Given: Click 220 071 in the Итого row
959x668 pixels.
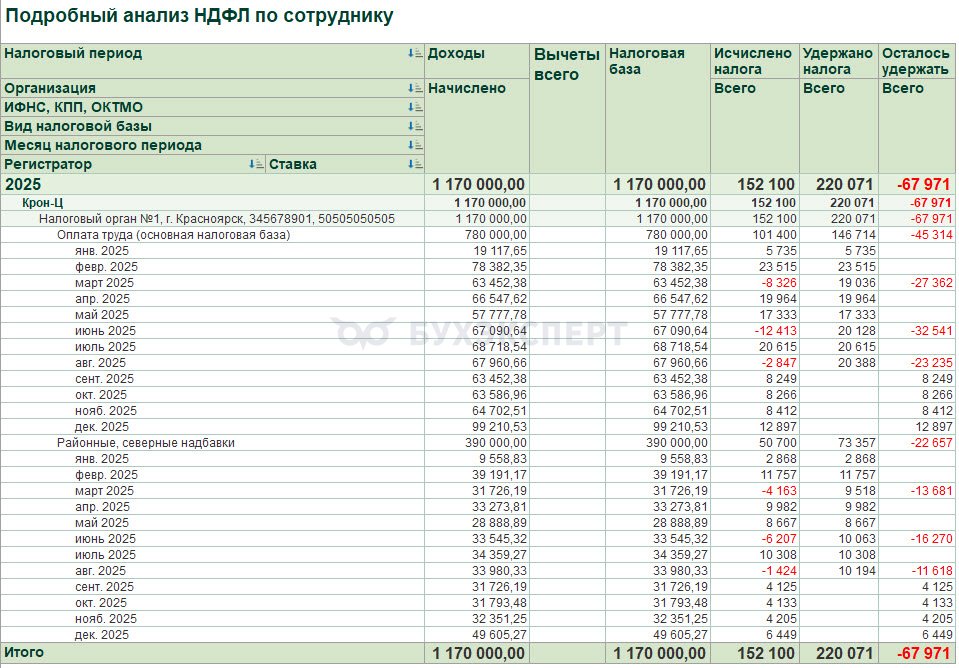Looking at the screenshot, I should [x=844, y=653].
